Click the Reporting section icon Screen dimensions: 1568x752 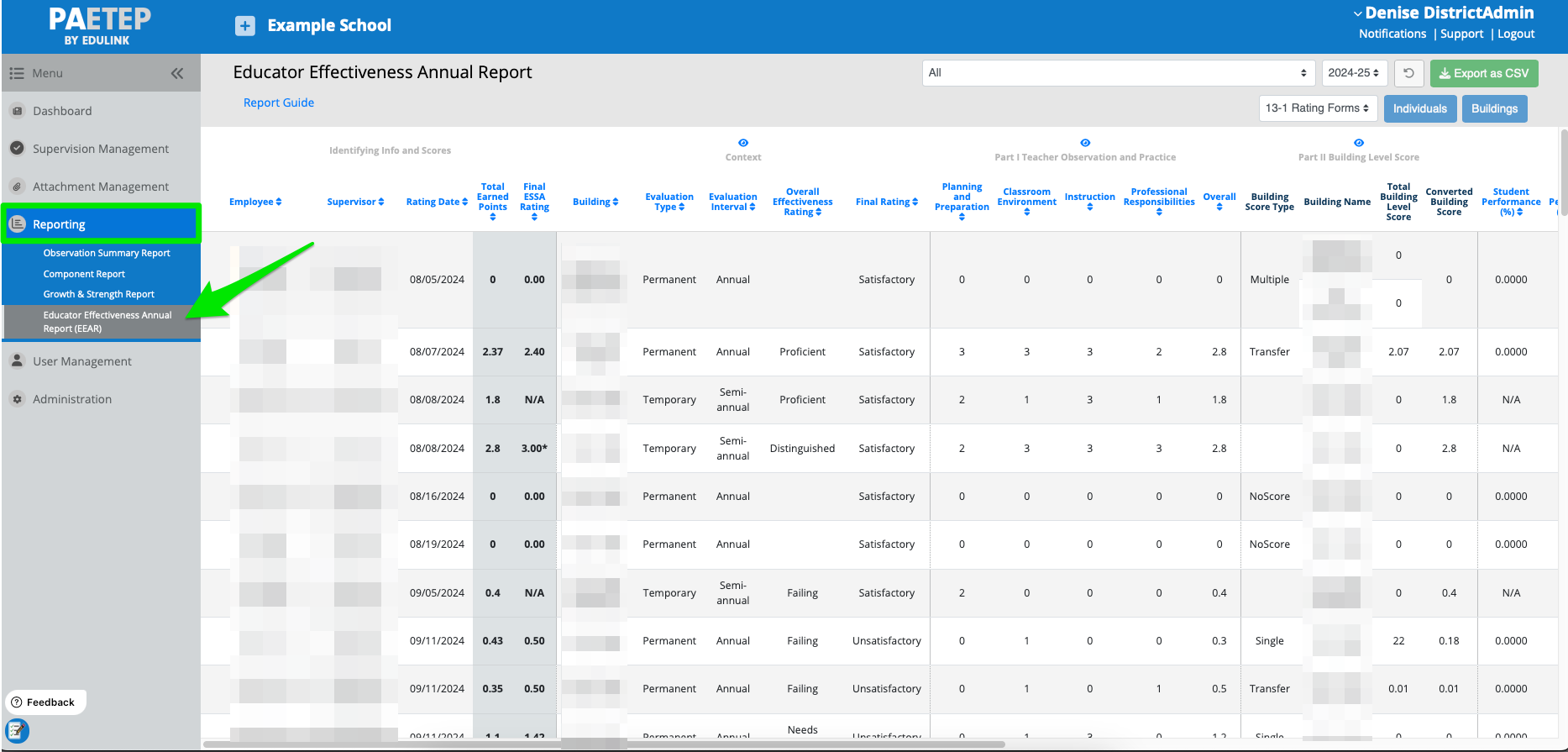pos(17,224)
